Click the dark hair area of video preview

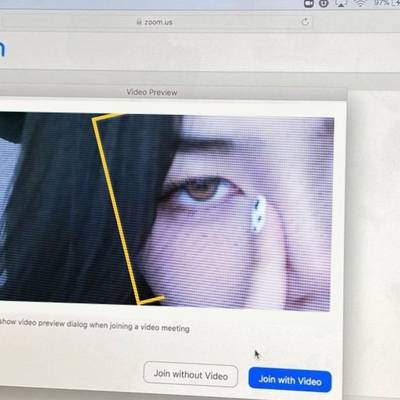[67, 207]
